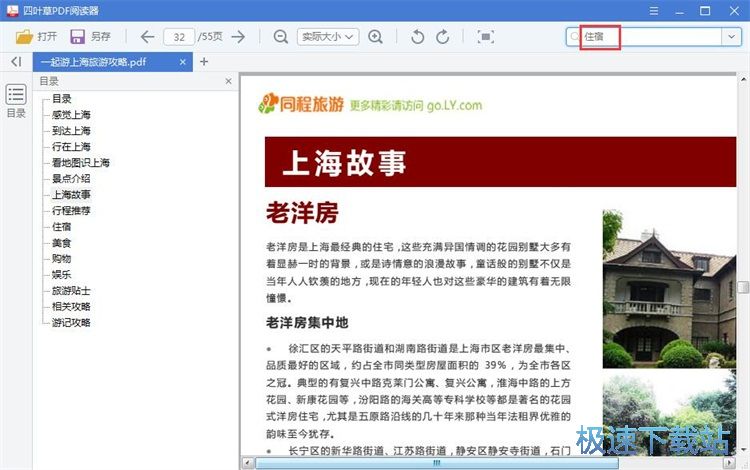Viewport: 750px width, 470px height.
Task: Click the vertical scrollbar thumb
Action: pyautogui.click(x=743, y=287)
